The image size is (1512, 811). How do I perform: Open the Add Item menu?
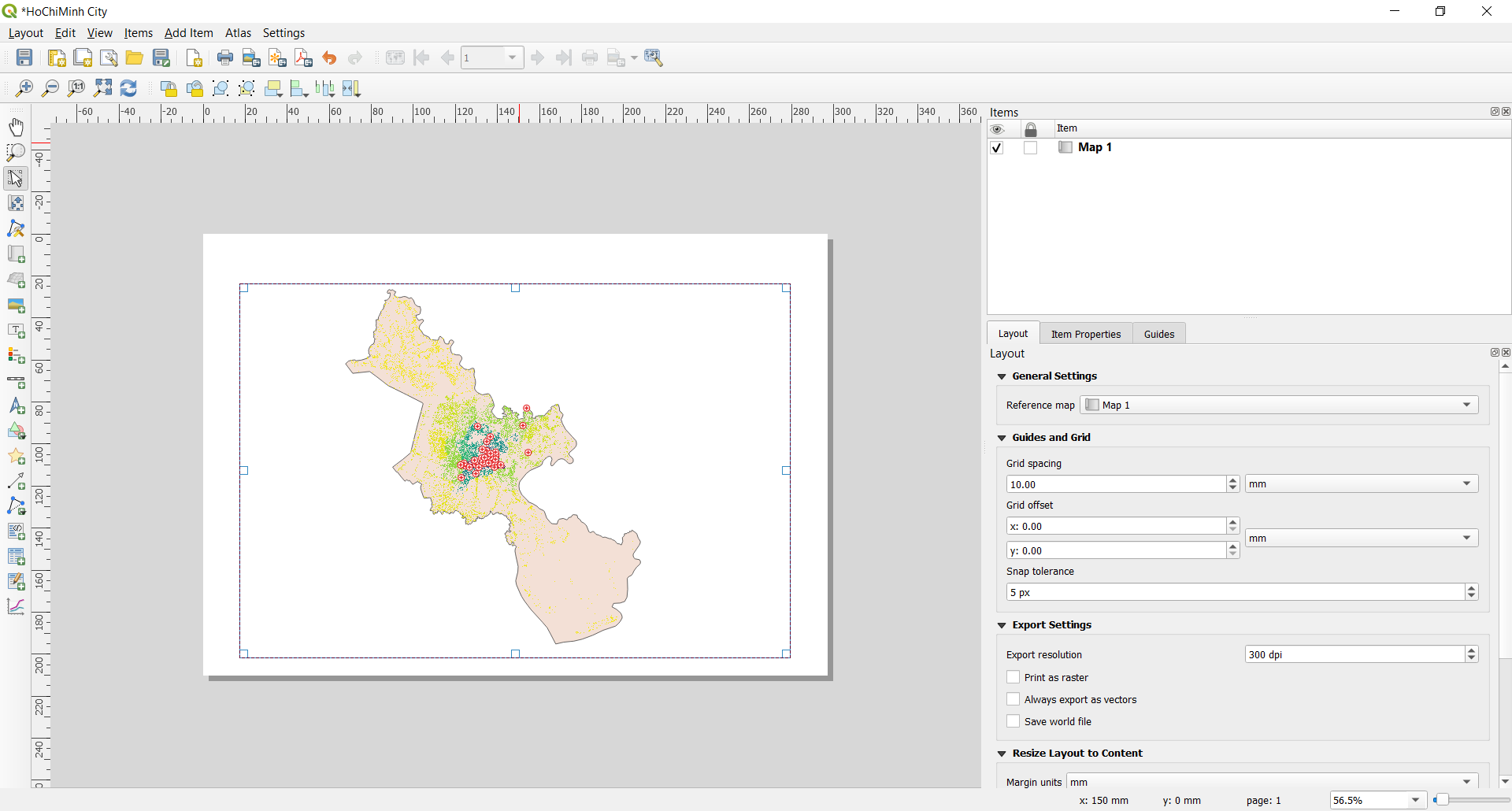(x=189, y=33)
